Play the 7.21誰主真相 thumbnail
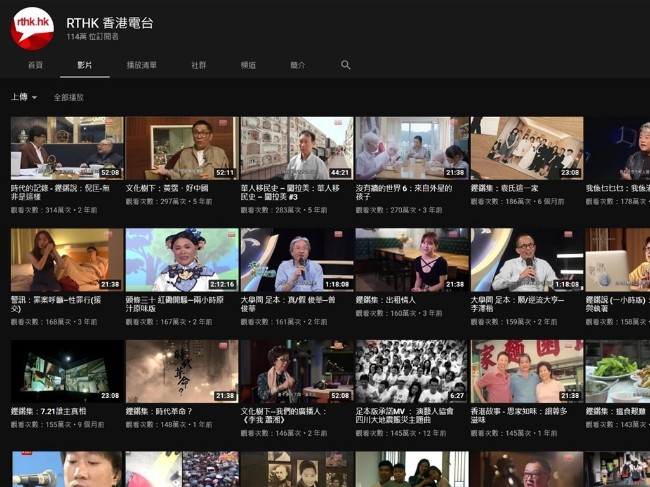The width and height of the screenshot is (650, 487). click(x=67, y=371)
